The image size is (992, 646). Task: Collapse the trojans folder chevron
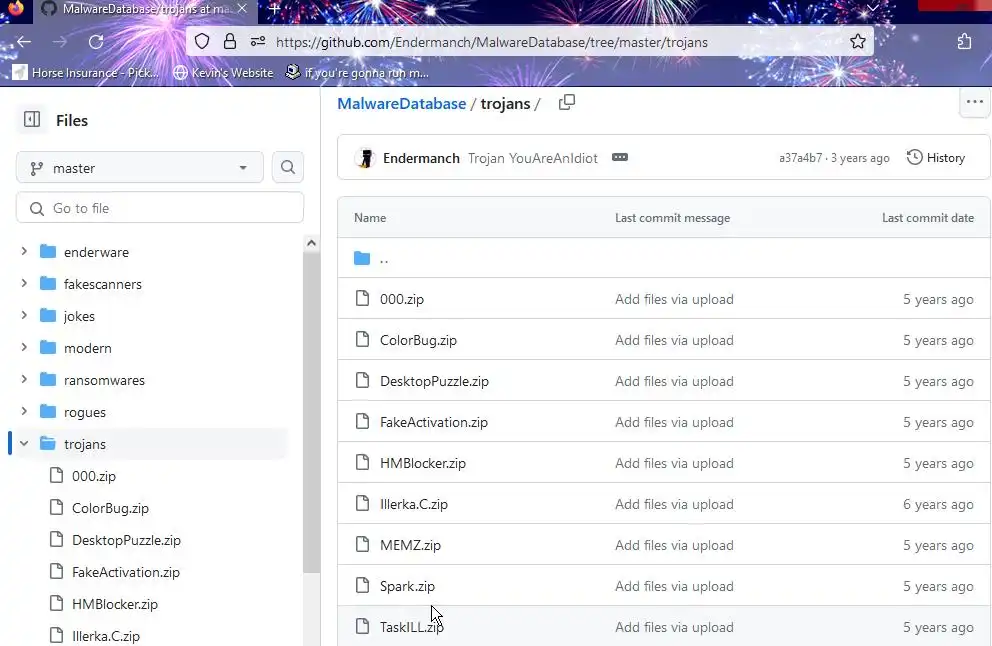pos(24,444)
